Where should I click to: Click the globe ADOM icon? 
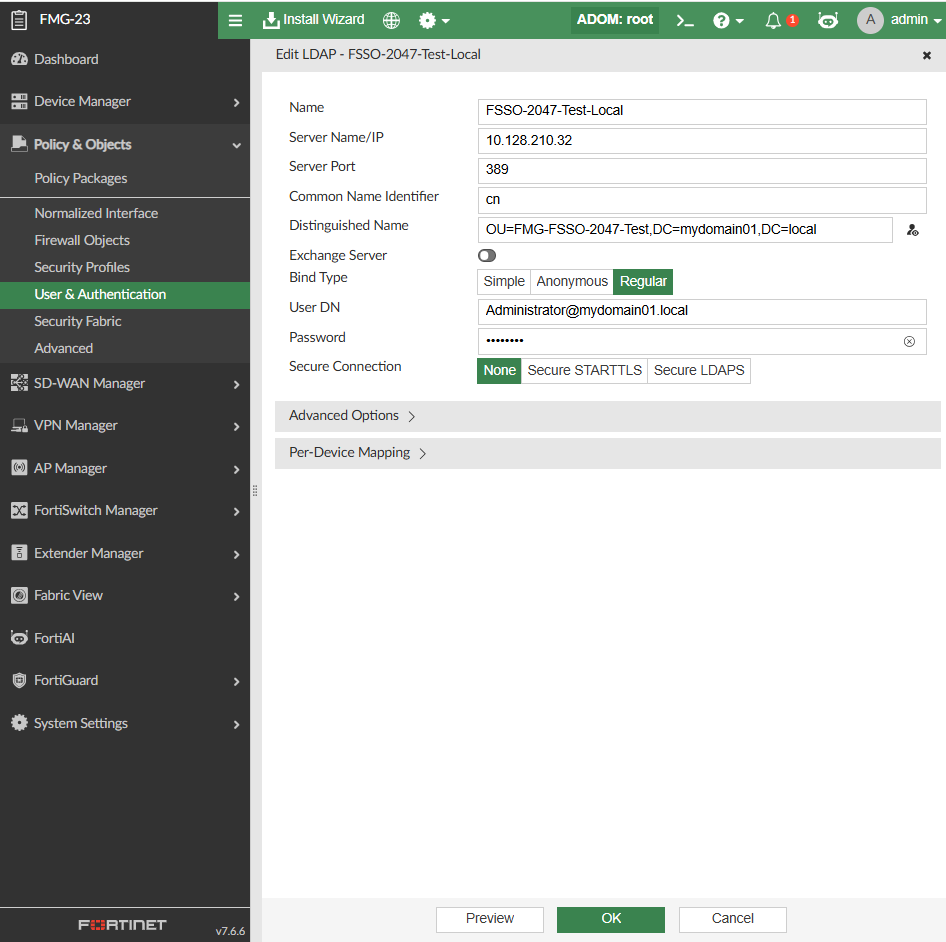tap(392, 21)
